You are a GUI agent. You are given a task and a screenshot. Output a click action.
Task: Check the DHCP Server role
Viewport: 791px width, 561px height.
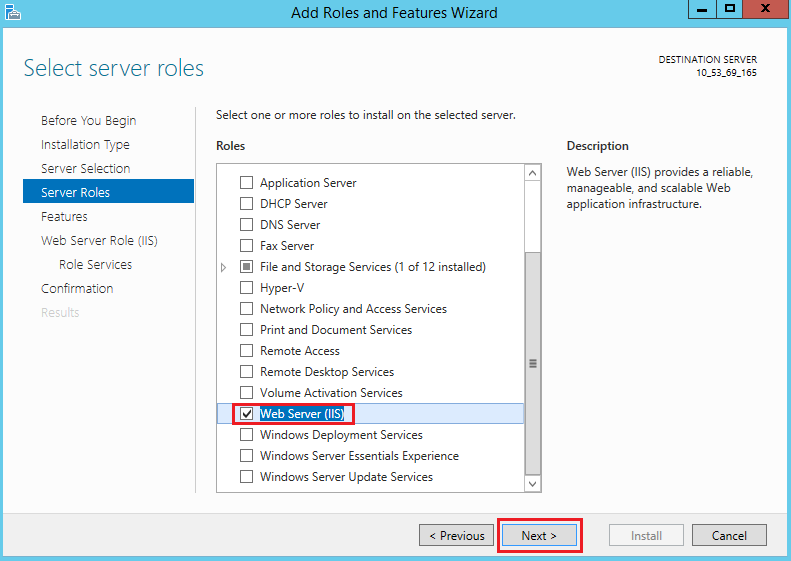coord(246,204)
